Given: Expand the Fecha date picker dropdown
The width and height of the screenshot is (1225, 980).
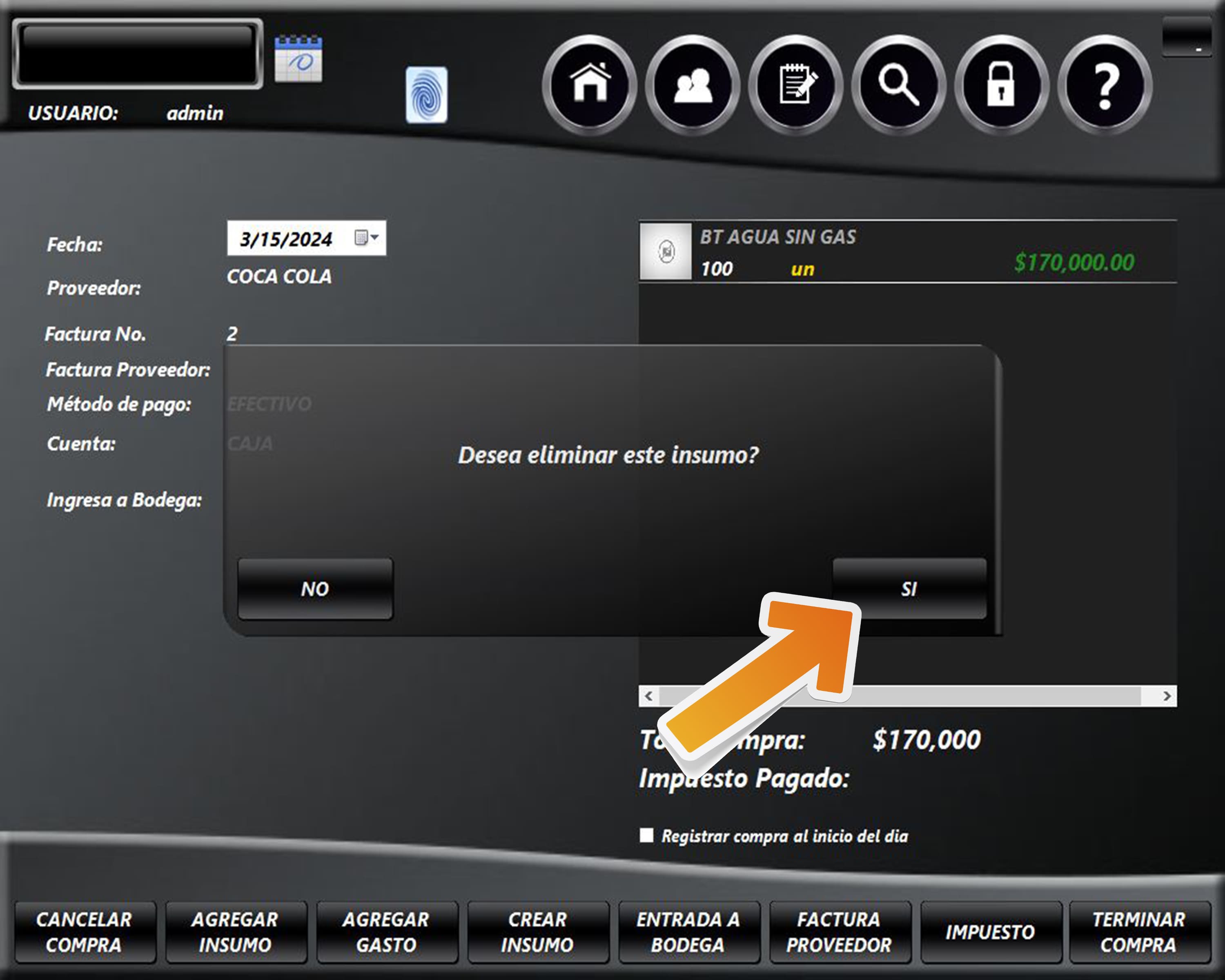Looking at the screenshot, I should [x=366, y=237].
